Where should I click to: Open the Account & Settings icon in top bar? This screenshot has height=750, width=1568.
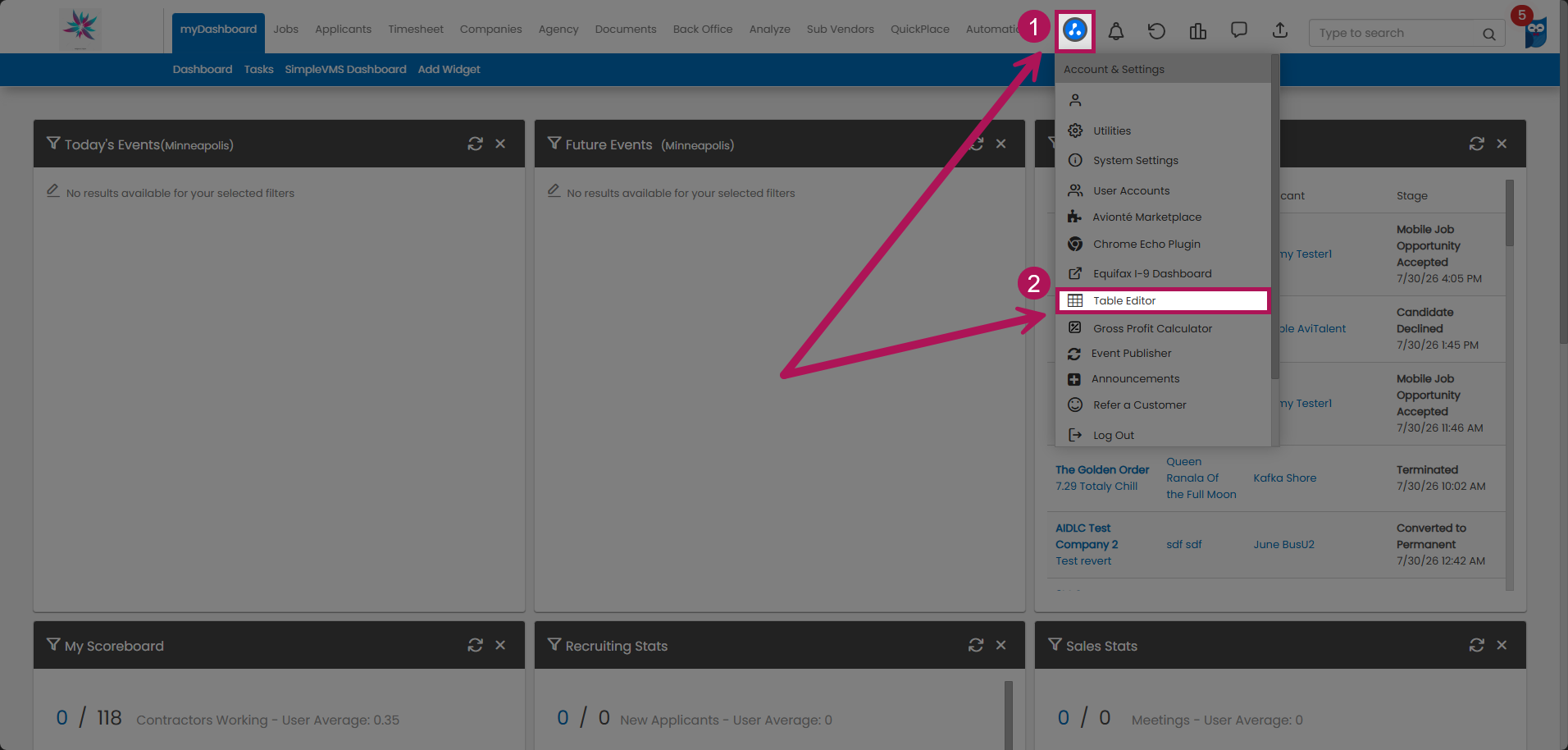pyautogui.click(x=1074, y=31)
